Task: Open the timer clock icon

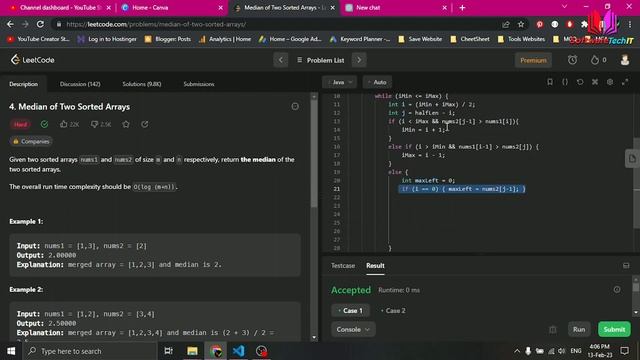Action: [572, 60]
